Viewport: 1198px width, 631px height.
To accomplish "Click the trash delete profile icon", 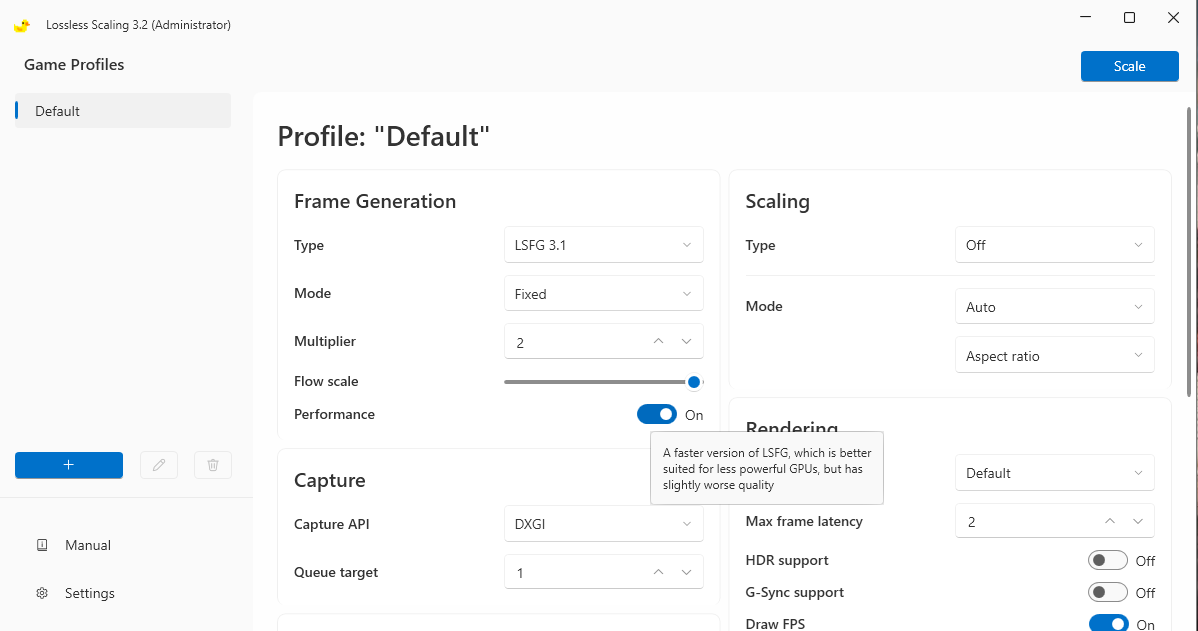I will (x=213, y=465).
